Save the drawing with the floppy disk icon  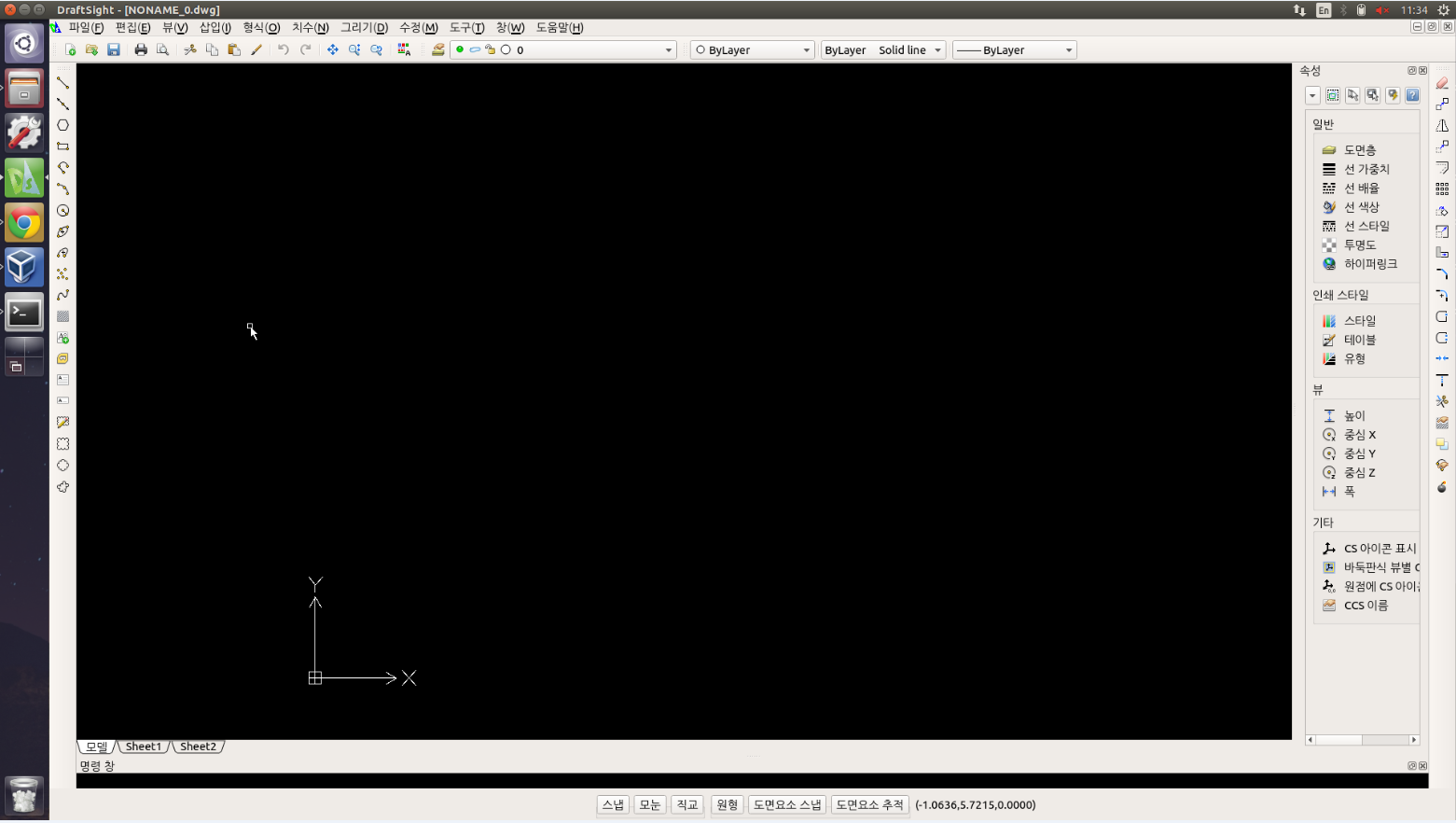tap(114, 50)
